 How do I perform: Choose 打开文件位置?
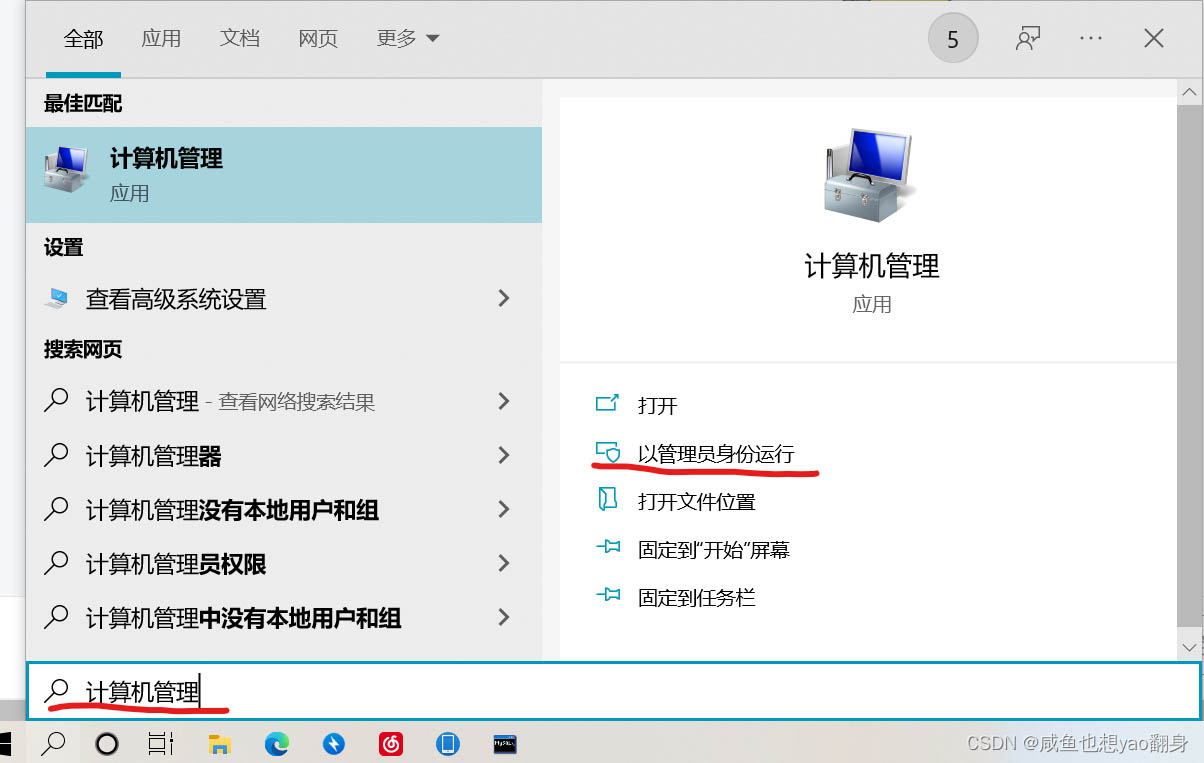tap(696, 501)
